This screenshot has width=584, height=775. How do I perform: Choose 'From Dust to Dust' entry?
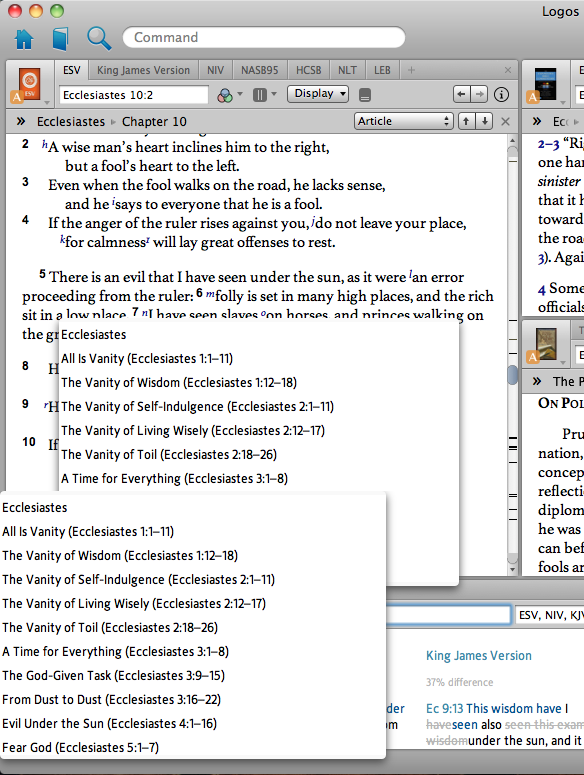112,699
